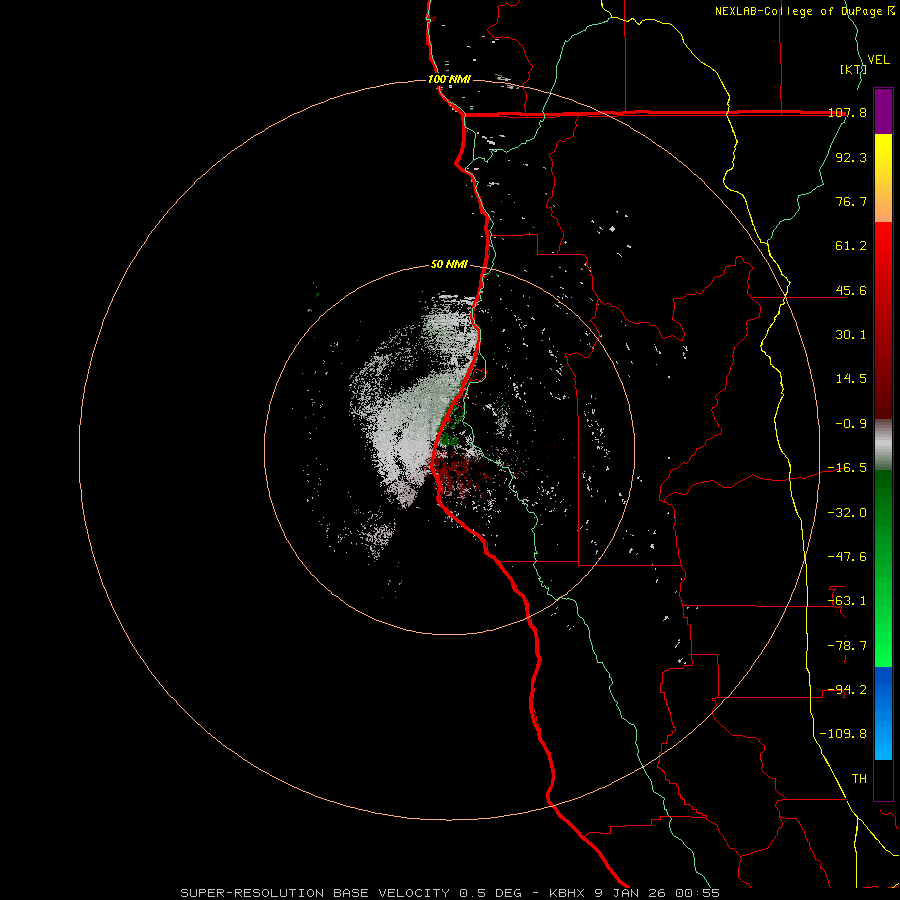
Task: Pick the black TH segment of the color bar
Action: [x=883, y=779]
